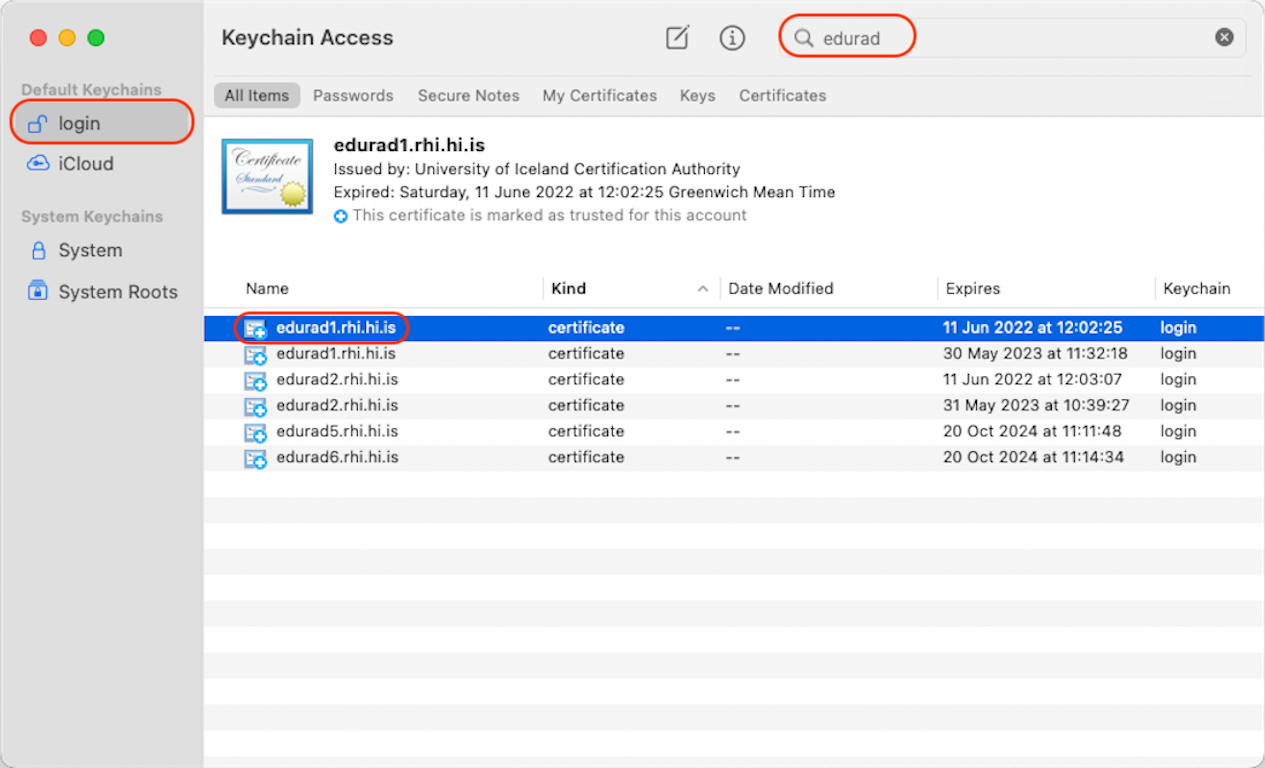Click the 11 Jun 2022 at 12:03:07 expiry cell

pyautogui.click(x=1033, y=380)
